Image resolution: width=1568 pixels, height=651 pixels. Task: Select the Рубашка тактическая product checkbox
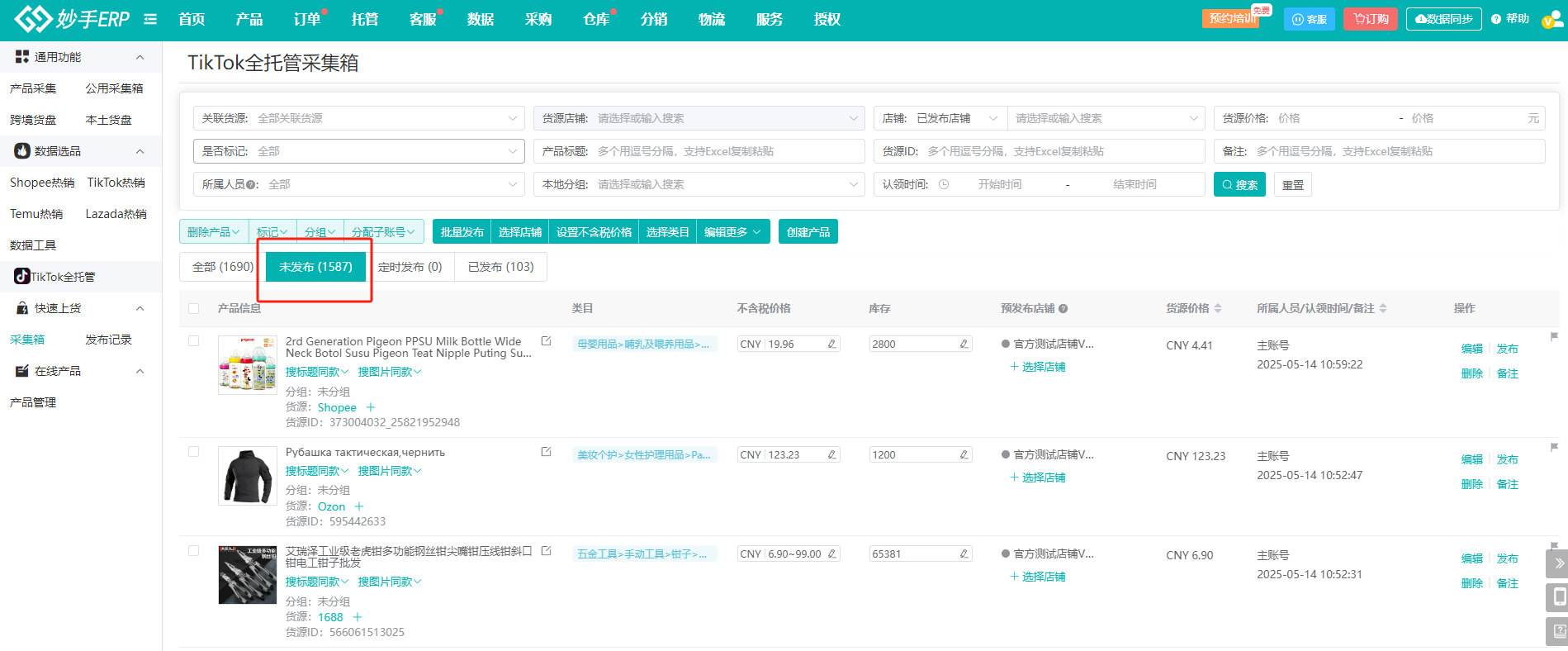(194, 452)
